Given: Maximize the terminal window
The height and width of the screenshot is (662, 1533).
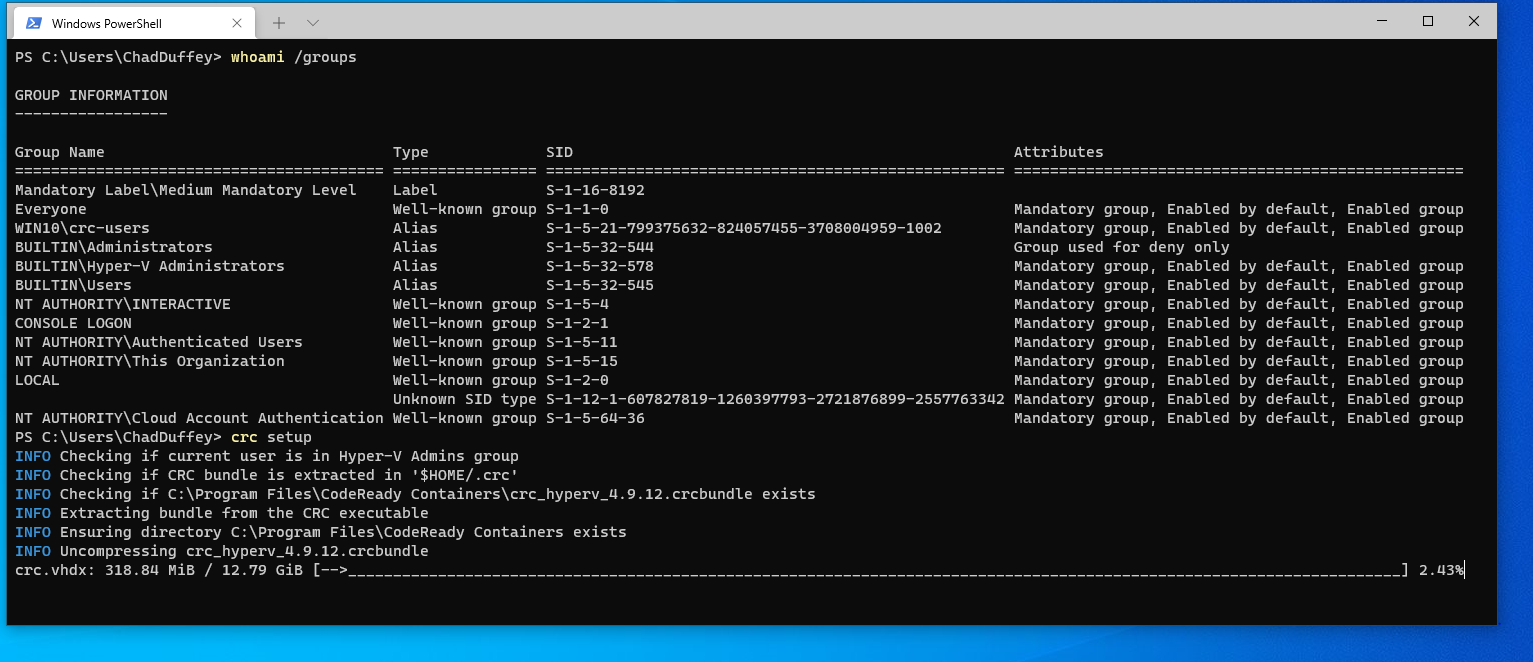Looking at the screenshot, I should (x=1428, y=21).
